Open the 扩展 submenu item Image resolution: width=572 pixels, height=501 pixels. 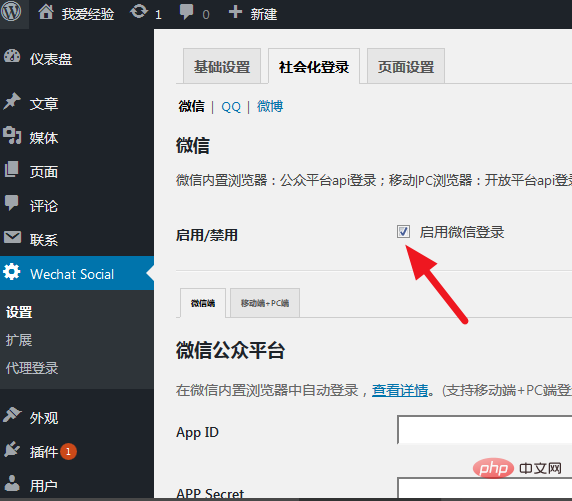[19, 340]
